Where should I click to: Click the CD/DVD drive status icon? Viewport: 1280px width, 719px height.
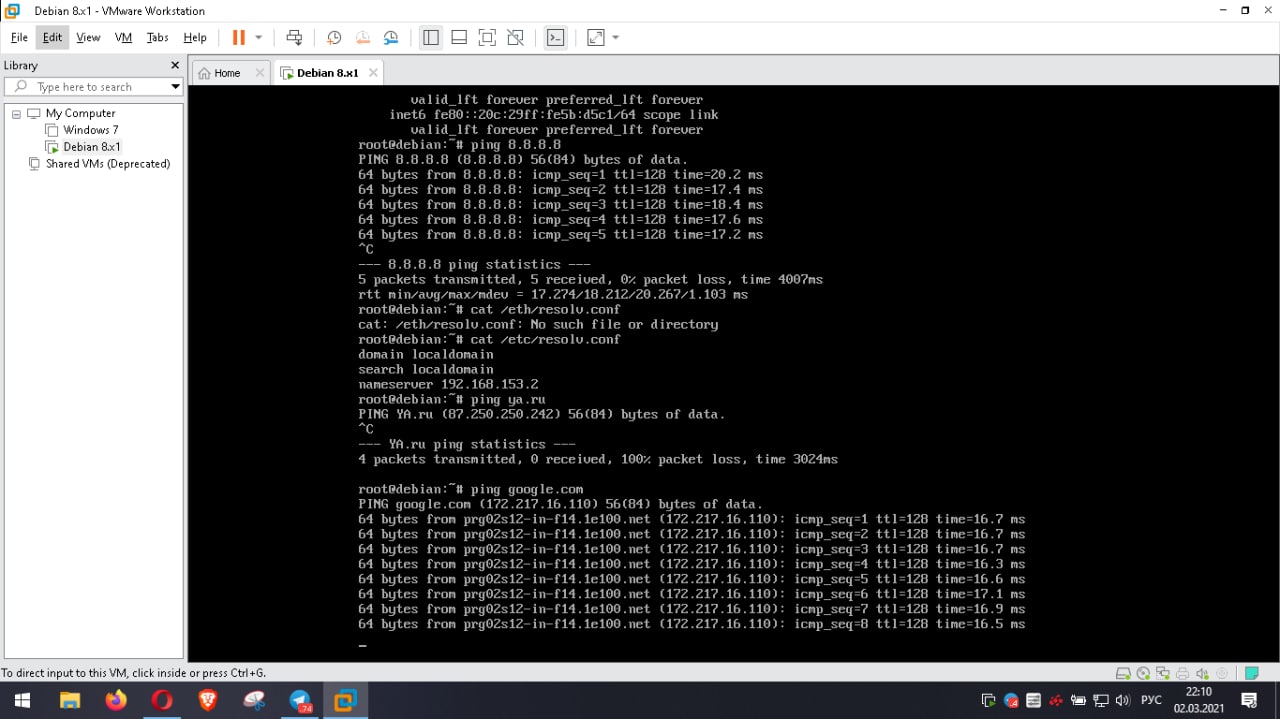[x=1143, y=673]
